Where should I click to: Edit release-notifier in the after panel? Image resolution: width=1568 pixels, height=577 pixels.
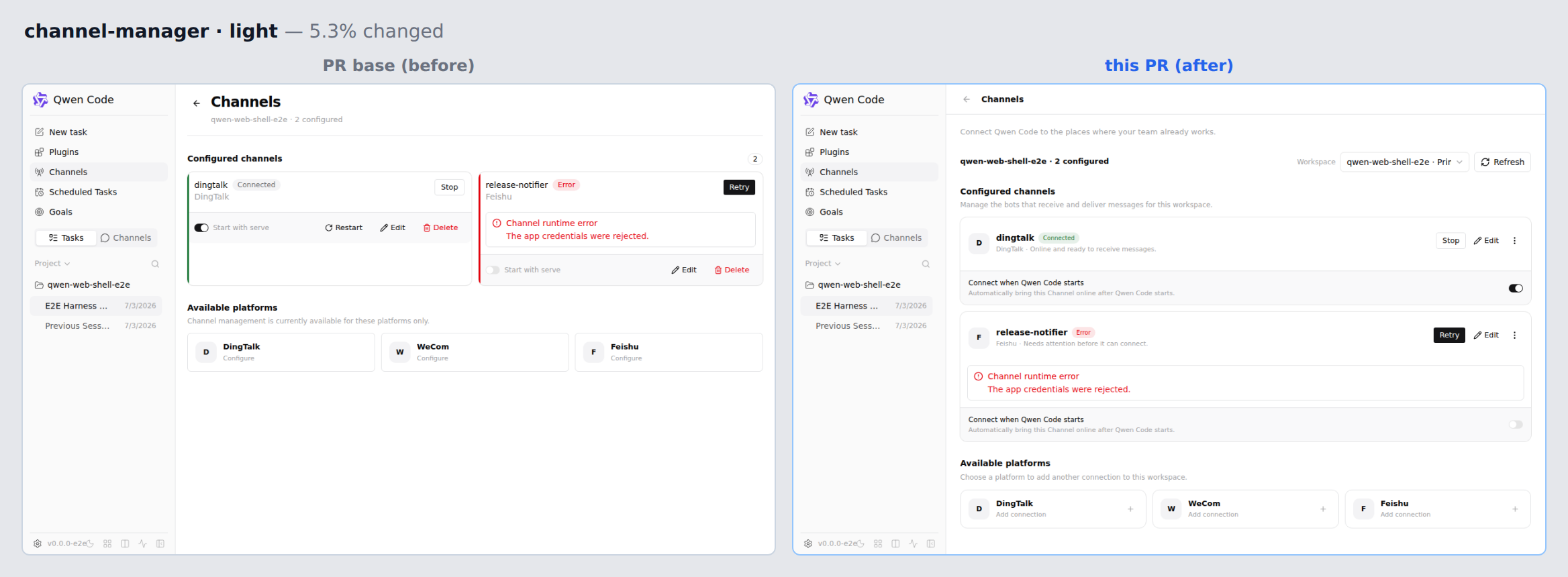[x=1486, y=335]
